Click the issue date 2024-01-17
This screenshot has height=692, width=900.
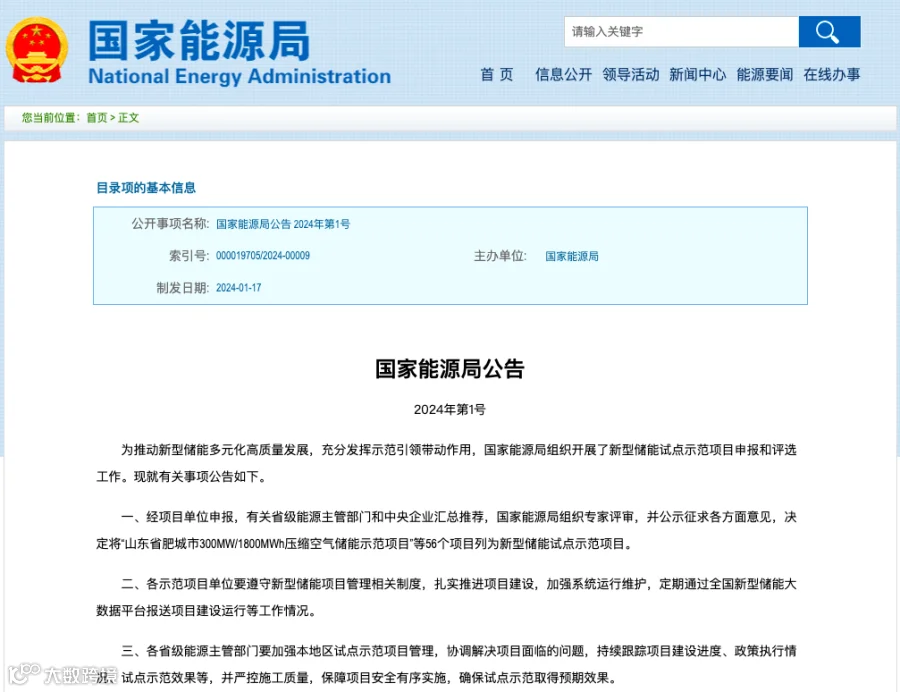point(238,288)
